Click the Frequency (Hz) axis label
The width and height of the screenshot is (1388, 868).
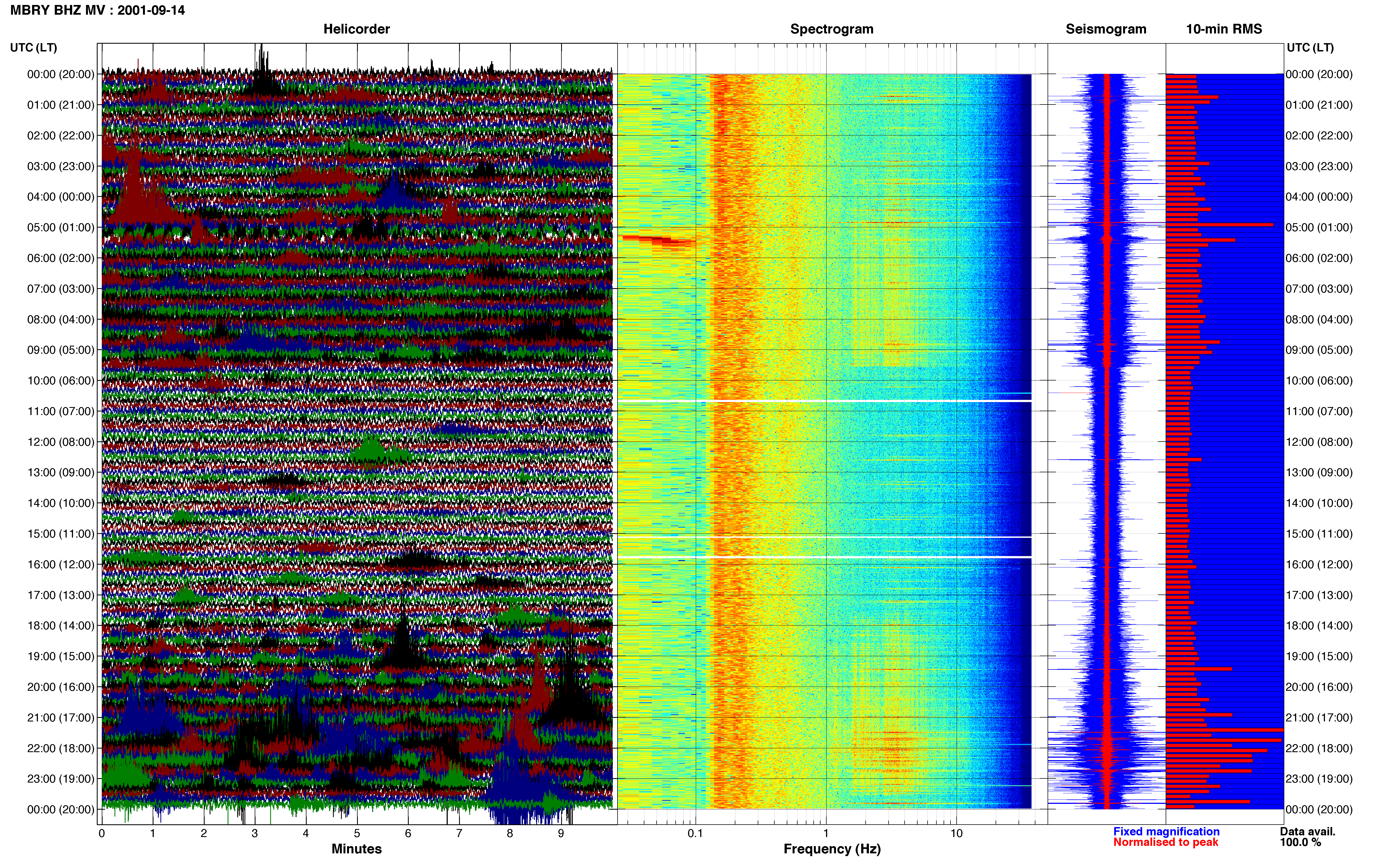832,849
